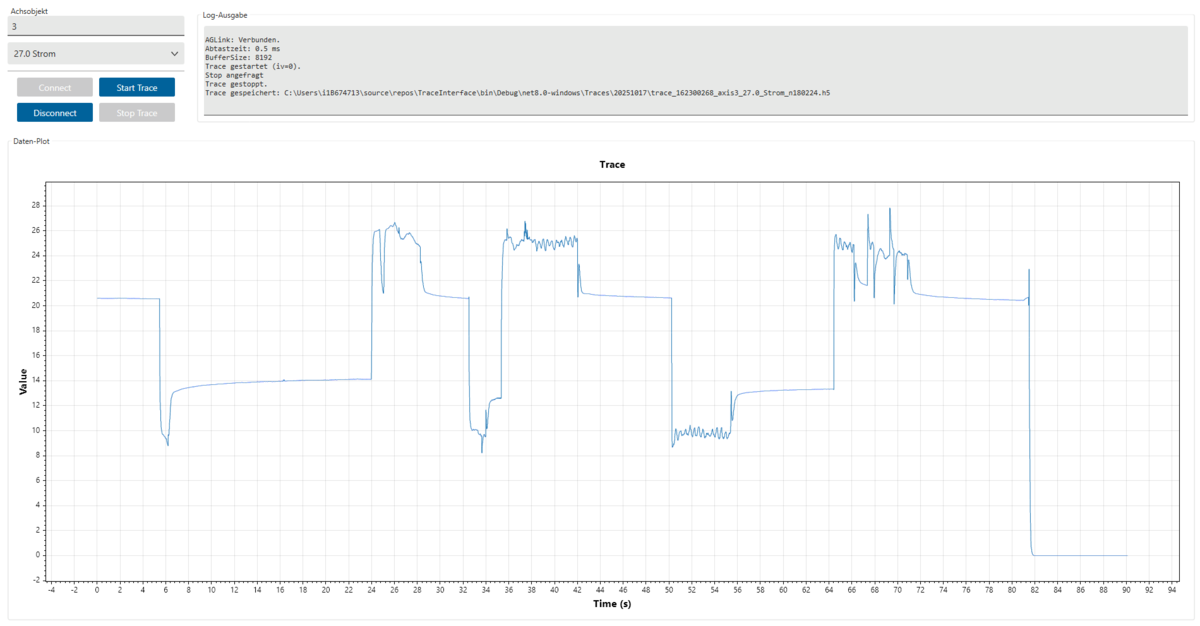The image size is (1200, 626).
Task: Click the Achsobjekt input field
Action: 95,26
